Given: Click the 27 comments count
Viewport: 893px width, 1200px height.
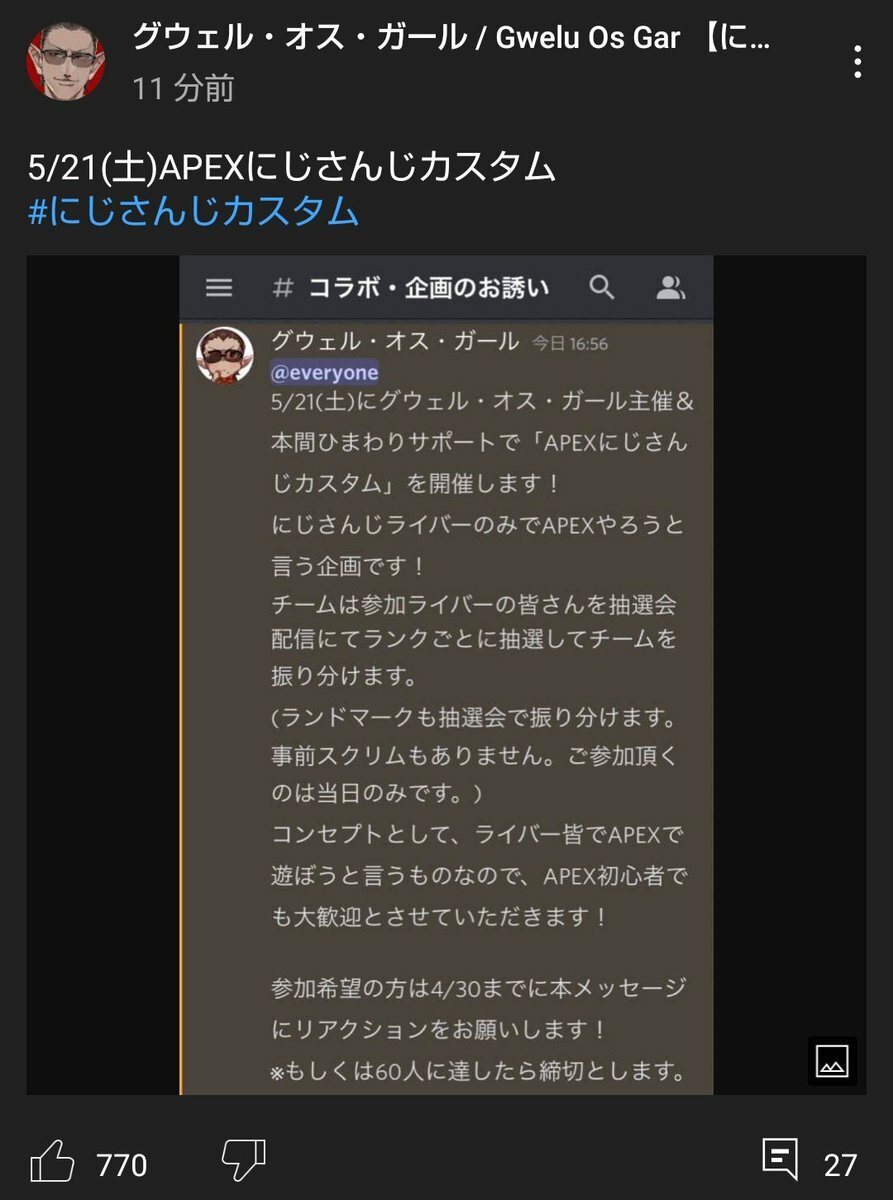Looking at the screenshot, I should point(841,1165).
